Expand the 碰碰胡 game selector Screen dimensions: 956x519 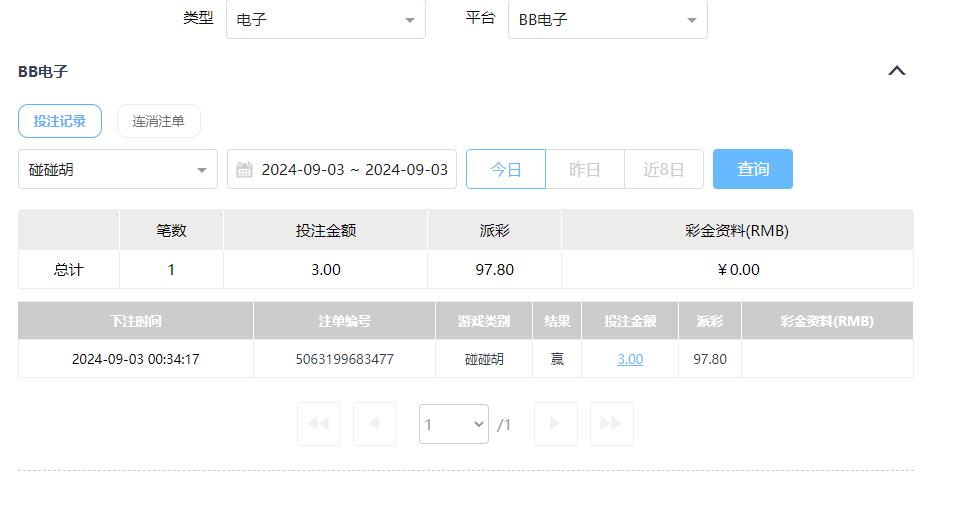coord(118,170)
